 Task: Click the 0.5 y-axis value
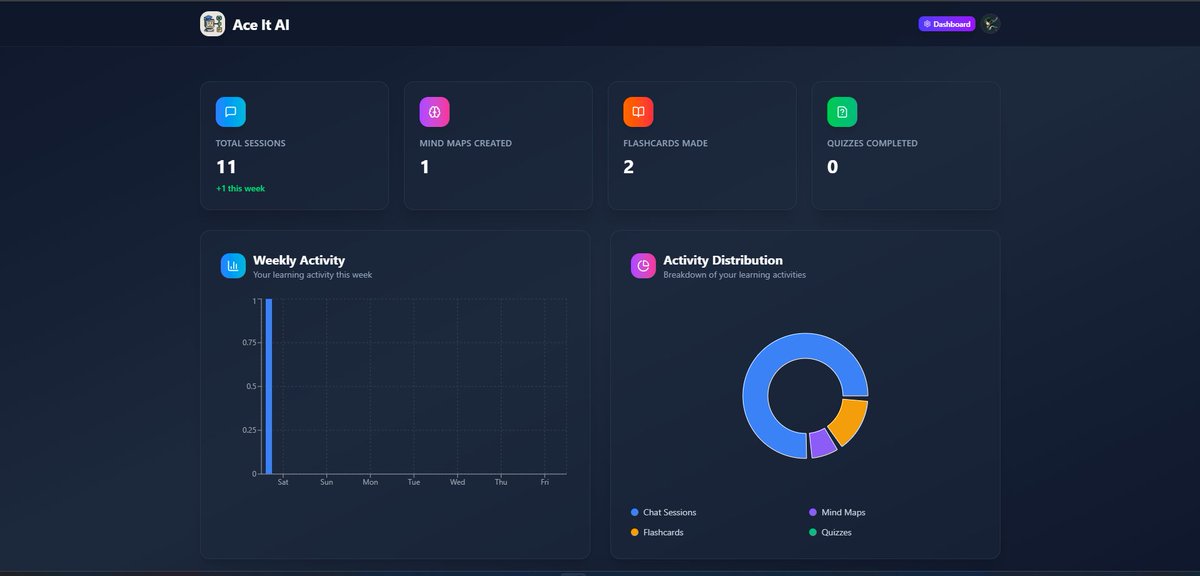(x=252, y=386)
